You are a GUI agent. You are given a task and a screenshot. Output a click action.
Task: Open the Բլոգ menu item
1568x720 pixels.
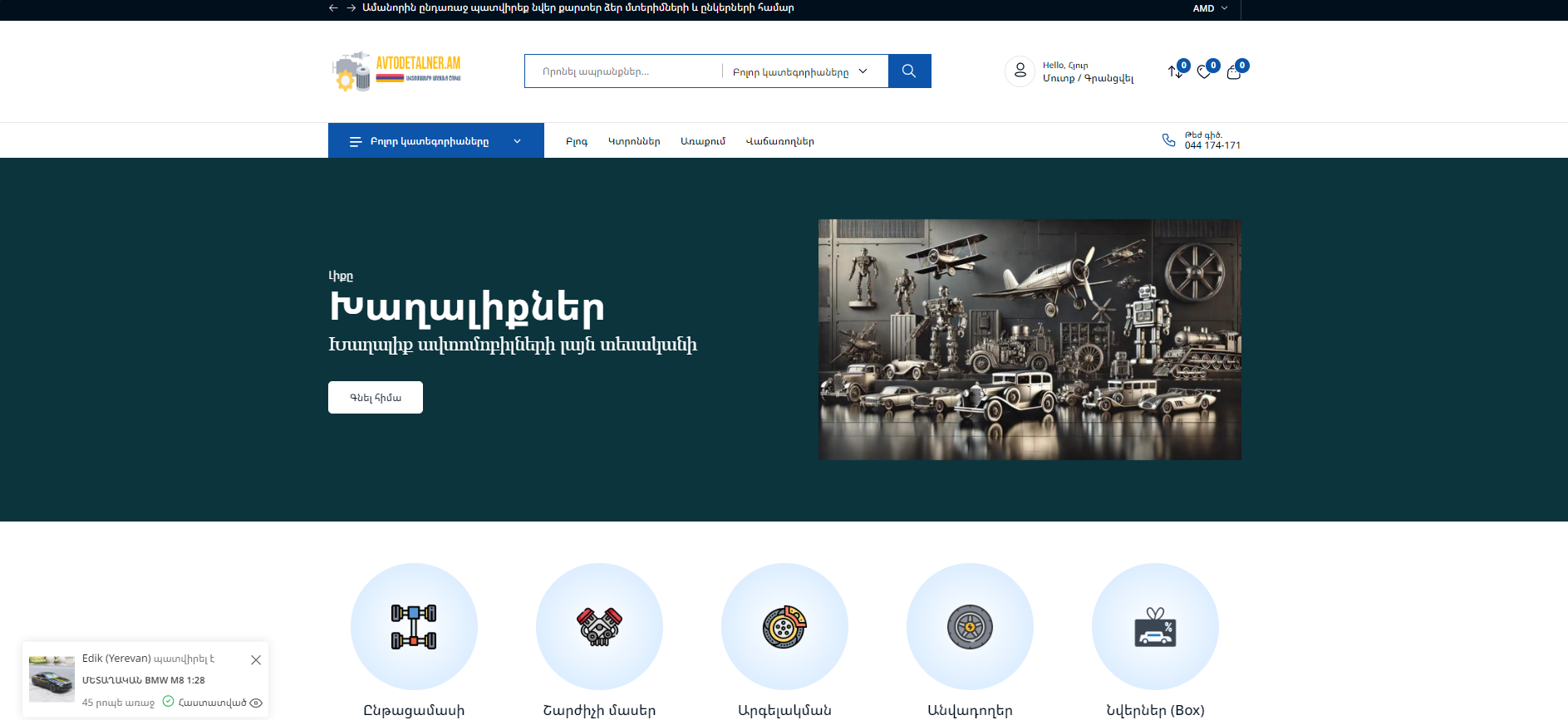(x=577, y=141)
